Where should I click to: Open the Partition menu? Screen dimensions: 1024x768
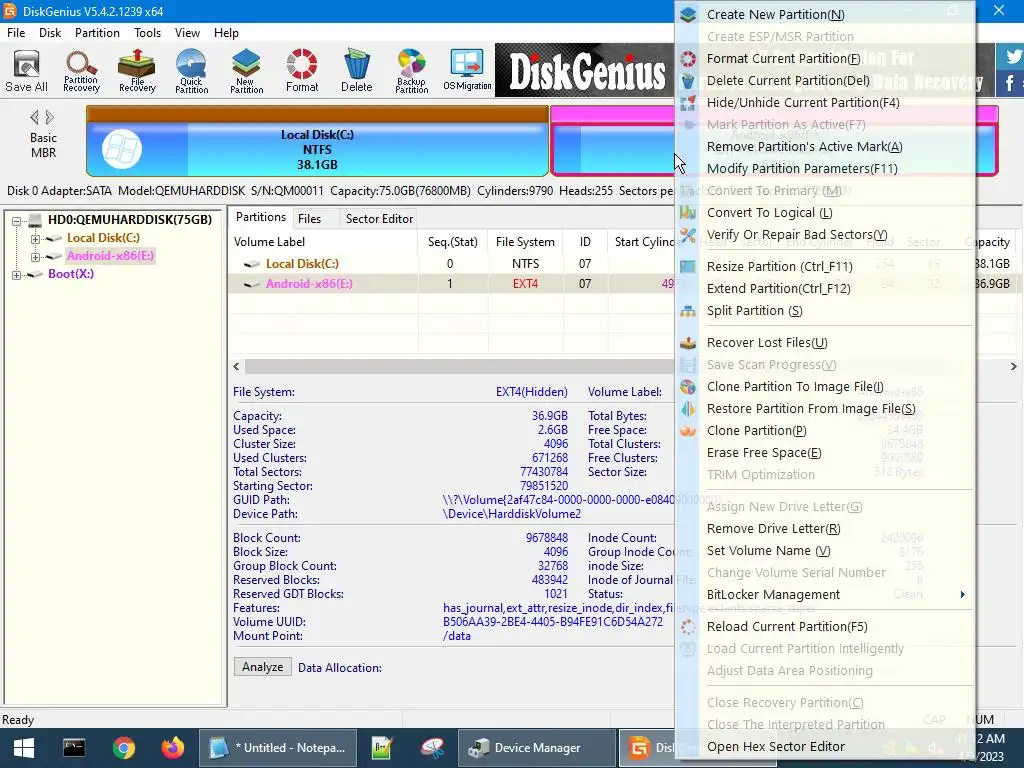[x=97, y=33]
